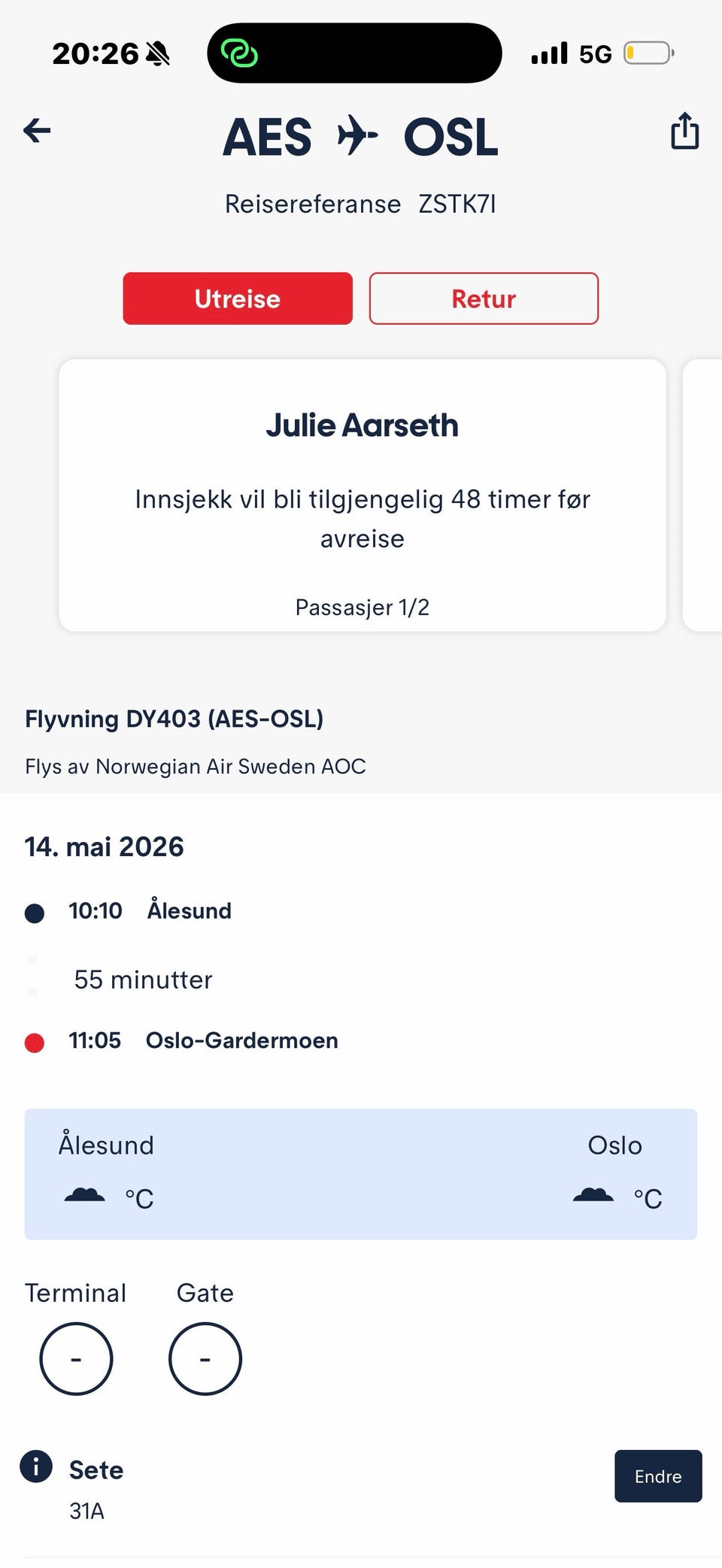Select the Utreise tab

pos(238,298)
